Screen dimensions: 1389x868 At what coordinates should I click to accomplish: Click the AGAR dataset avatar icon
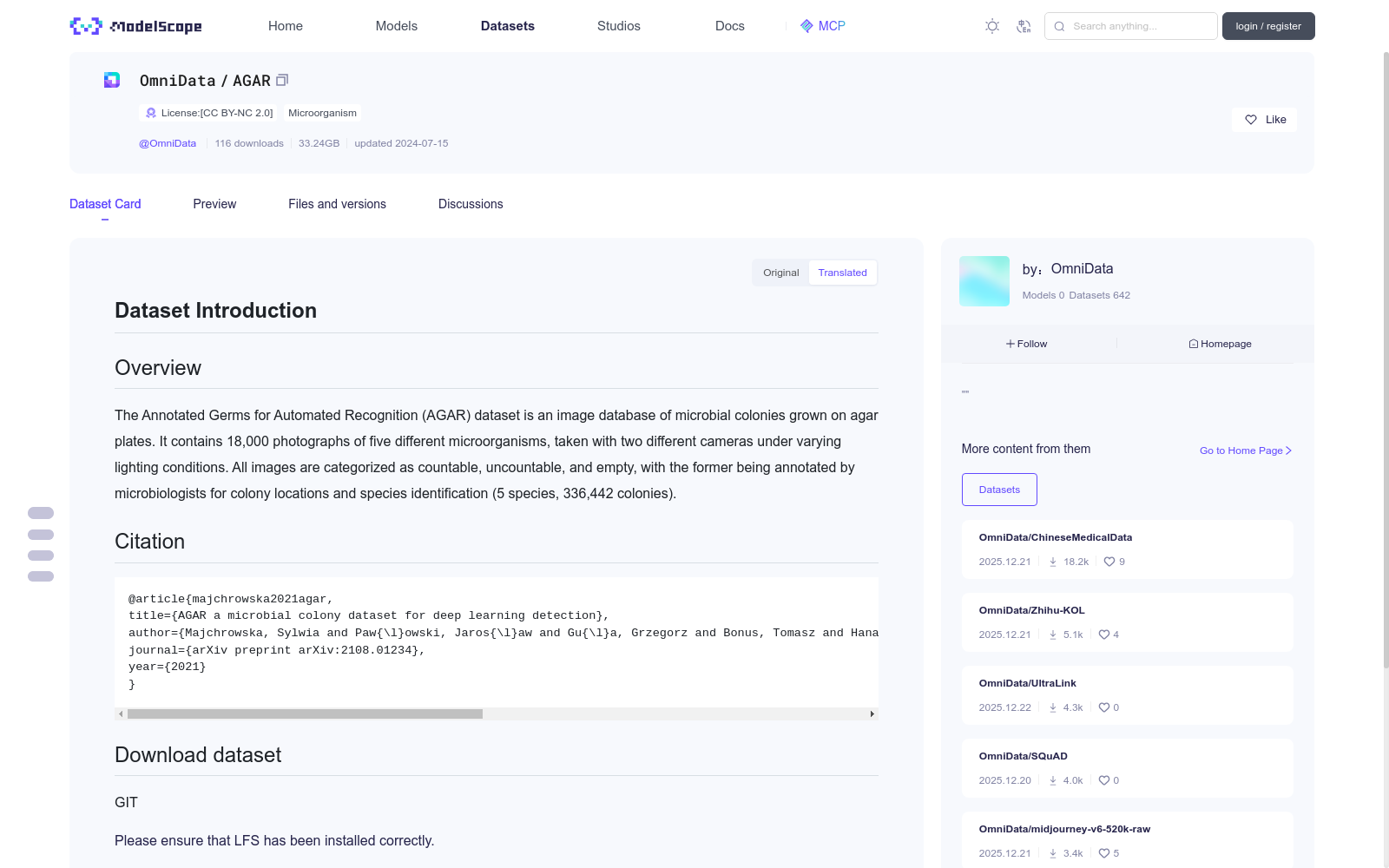pyautogui.click(x=112, y=80)
